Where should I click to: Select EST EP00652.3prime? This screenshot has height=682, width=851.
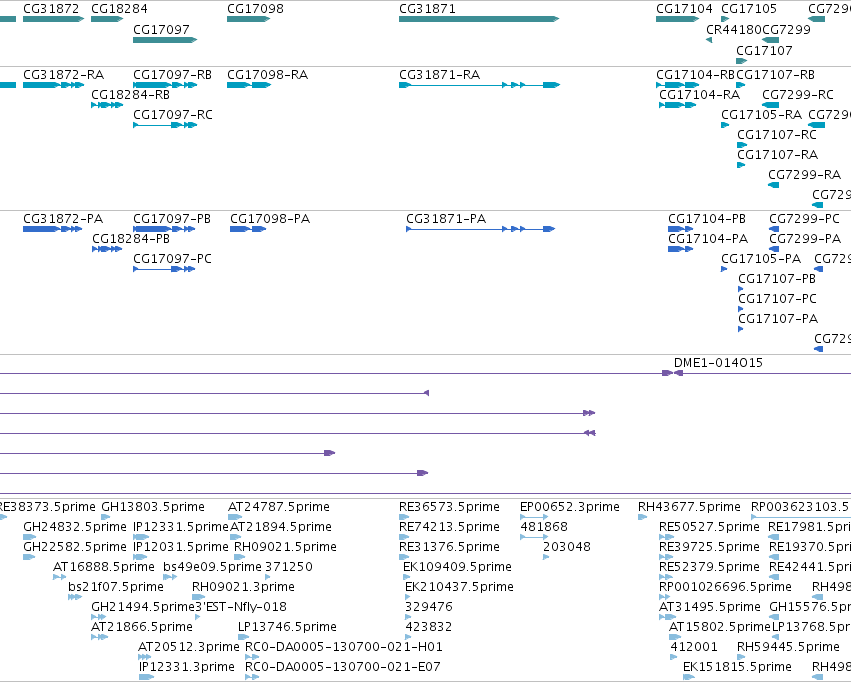534,517
